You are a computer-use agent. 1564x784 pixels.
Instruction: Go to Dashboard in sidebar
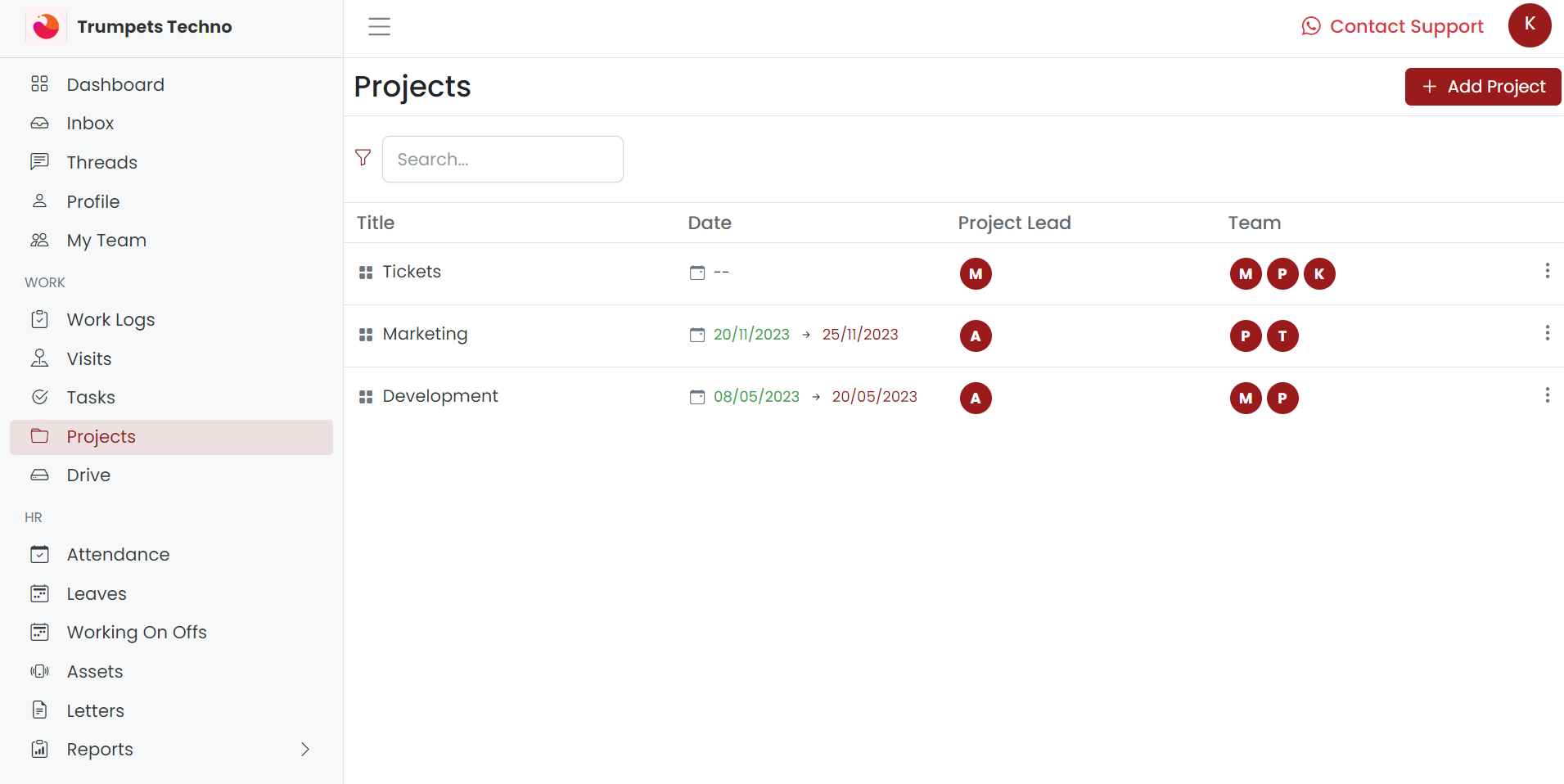[115, 84]
